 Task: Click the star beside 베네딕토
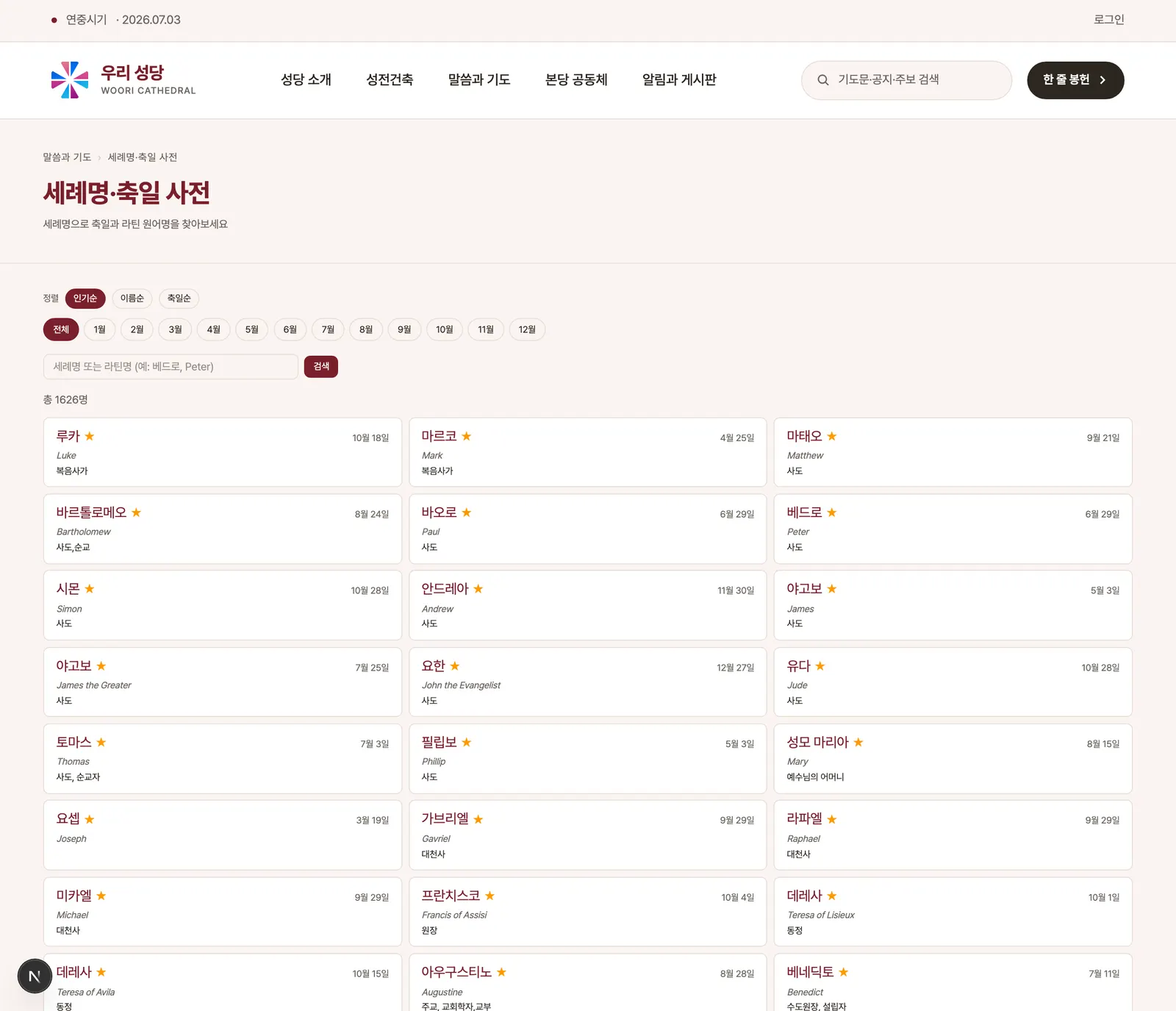[x=844, y=972]
